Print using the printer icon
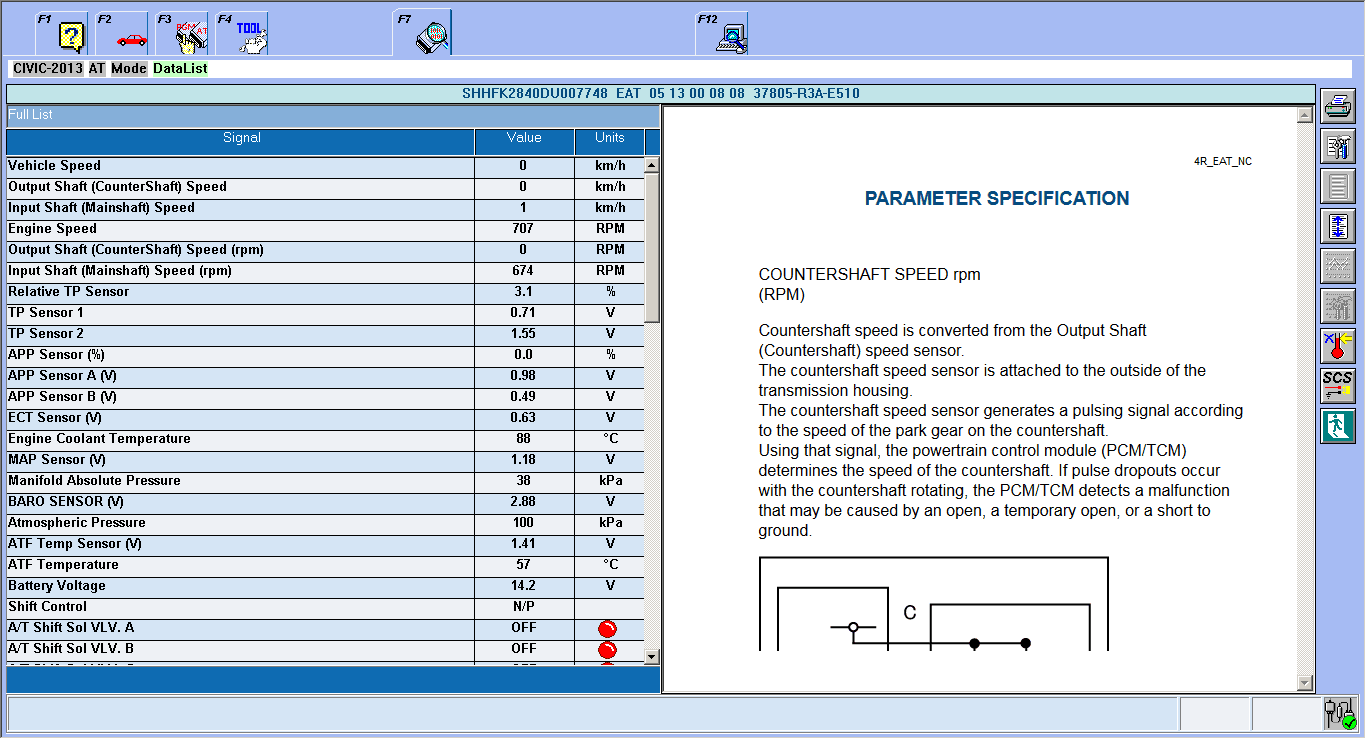 [1338, 106]
